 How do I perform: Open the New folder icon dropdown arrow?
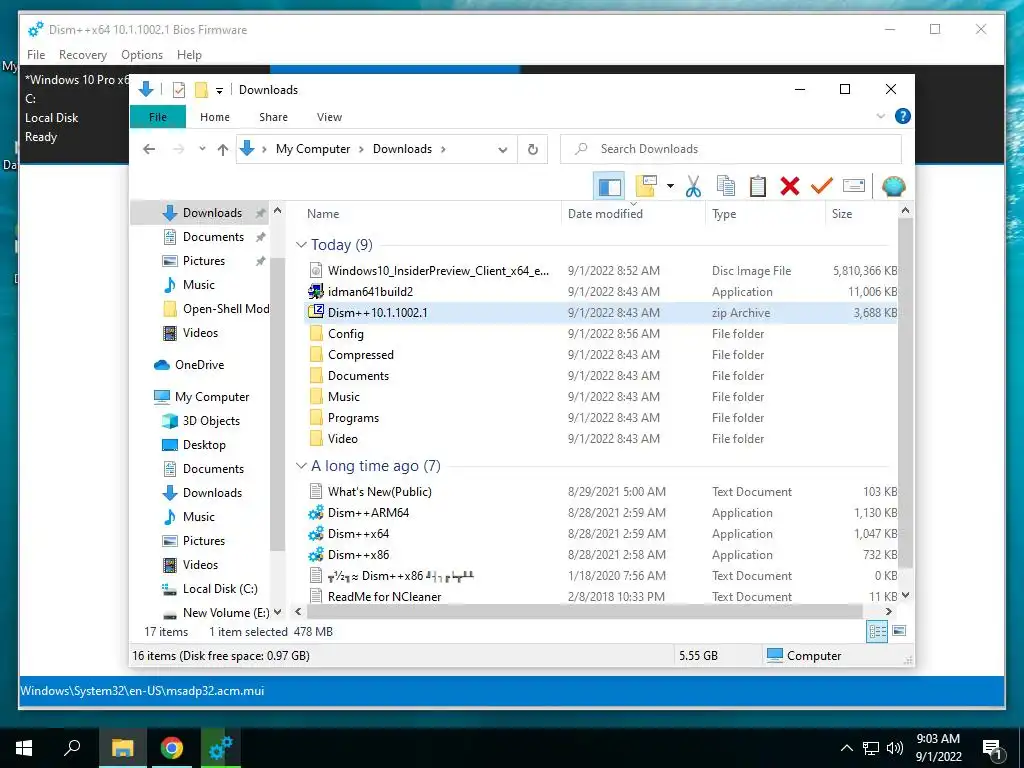670,187
